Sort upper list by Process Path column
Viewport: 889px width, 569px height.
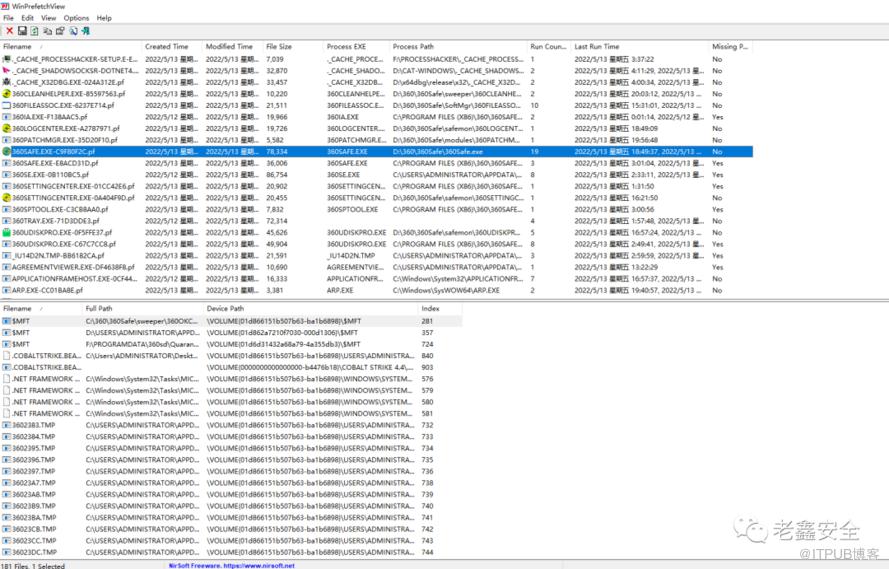click(x=413, y=47)
